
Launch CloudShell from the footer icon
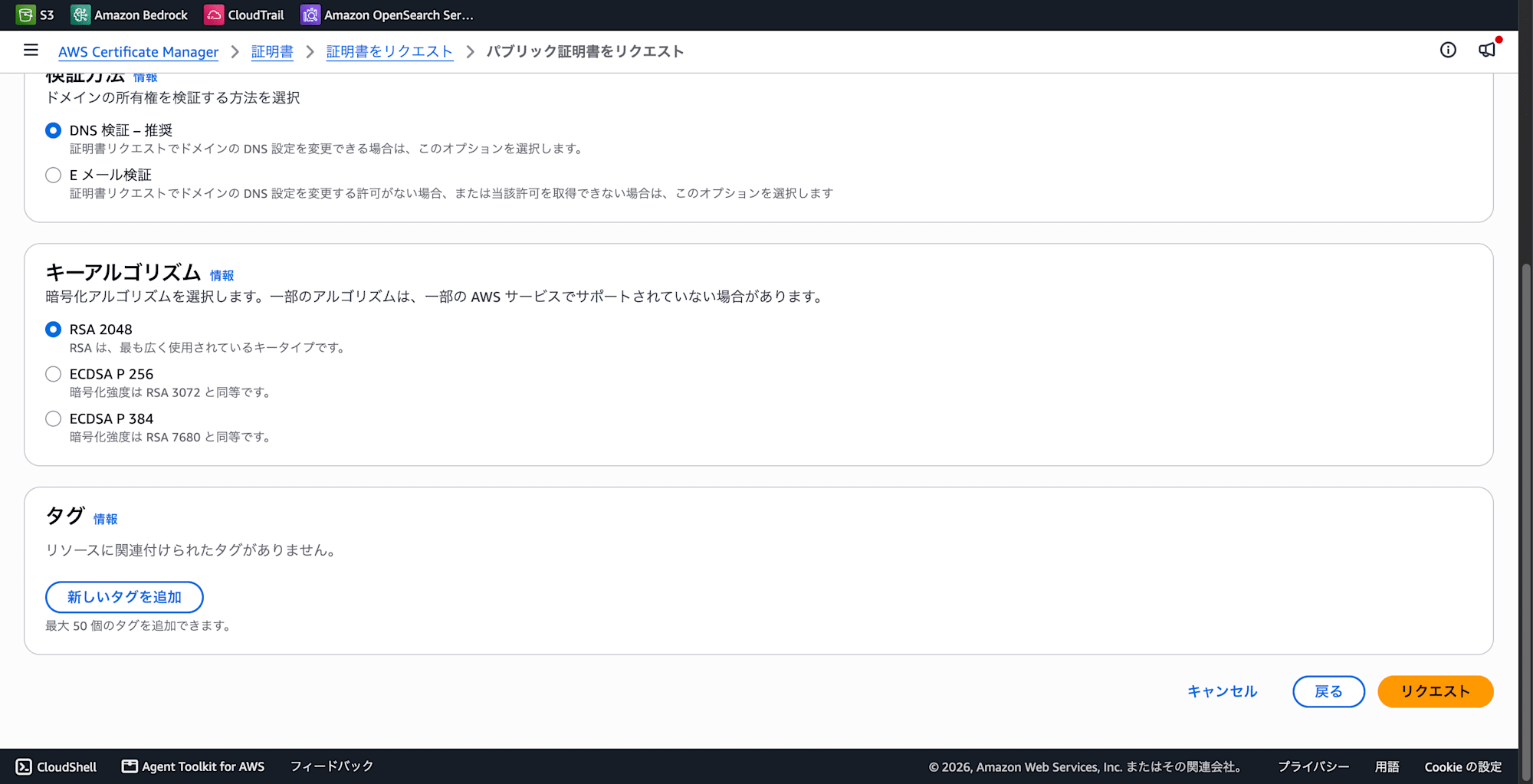pyautogui.click(x=24, y=766)
